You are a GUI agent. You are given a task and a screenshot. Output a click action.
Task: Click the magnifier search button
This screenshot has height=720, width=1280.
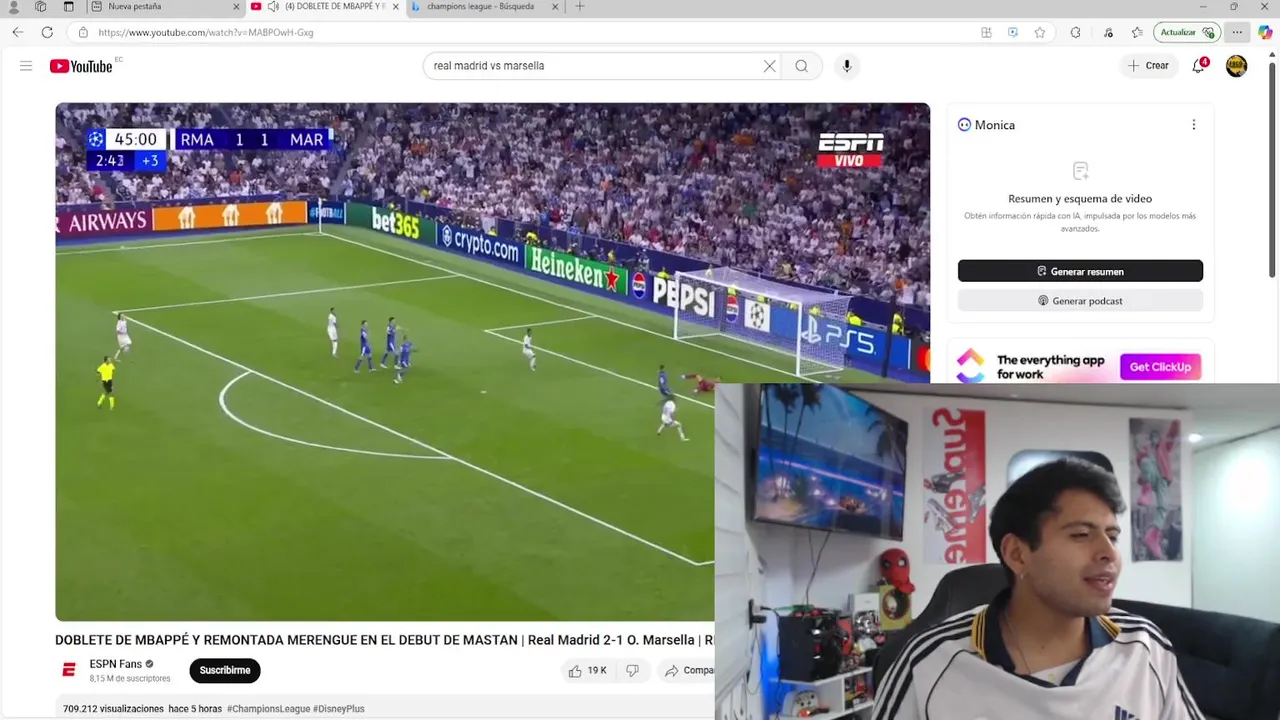tap(801, 66)
